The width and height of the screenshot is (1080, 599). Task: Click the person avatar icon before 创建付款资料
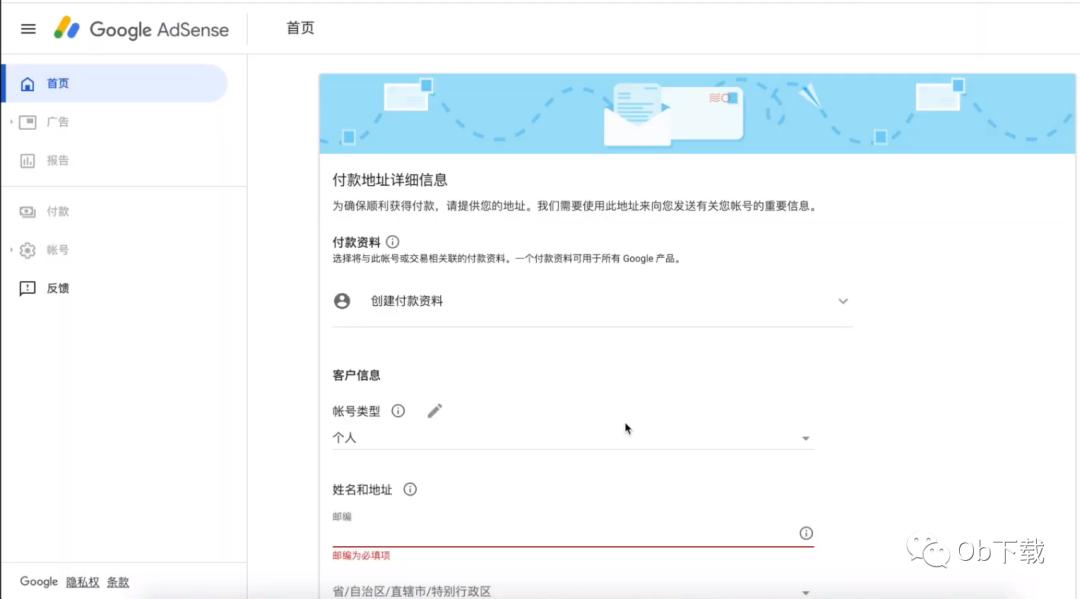[341, 300]
